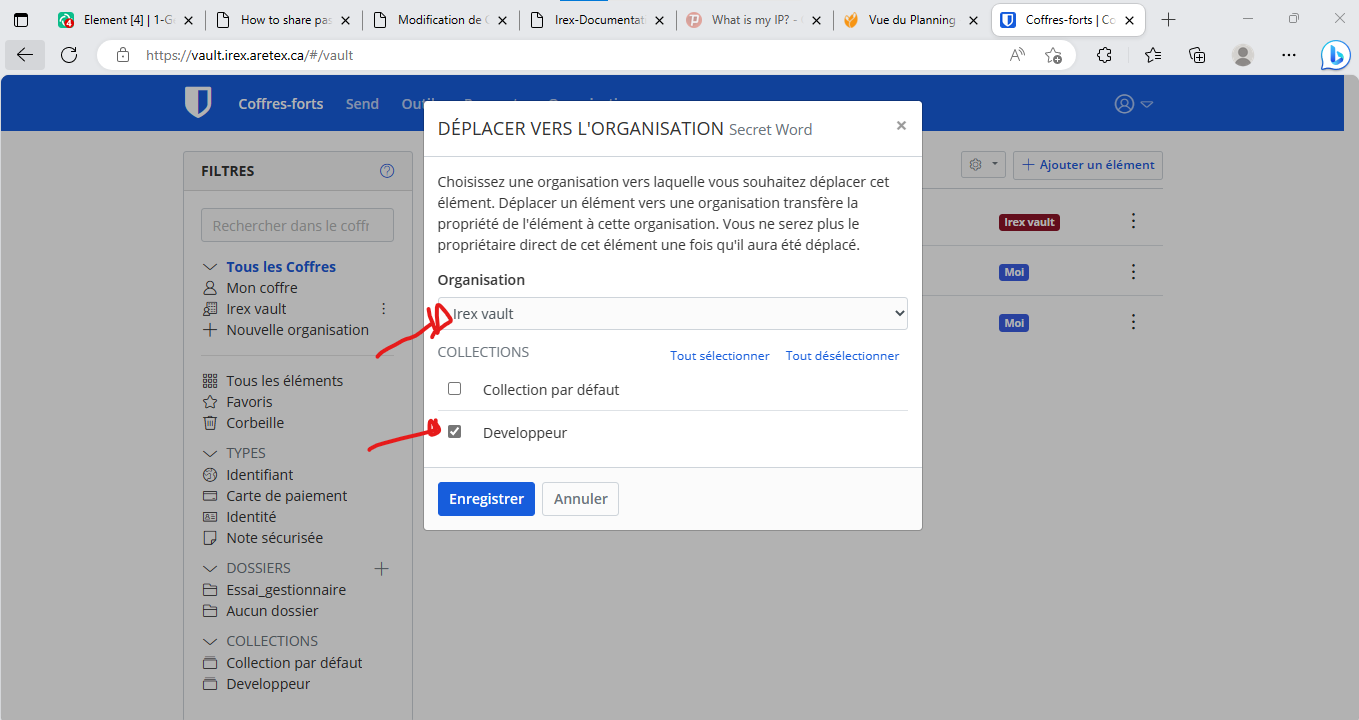Open the account profile menu
Screen dimensions: 1359x720
pyautogui.click(x=1134, y=104)
